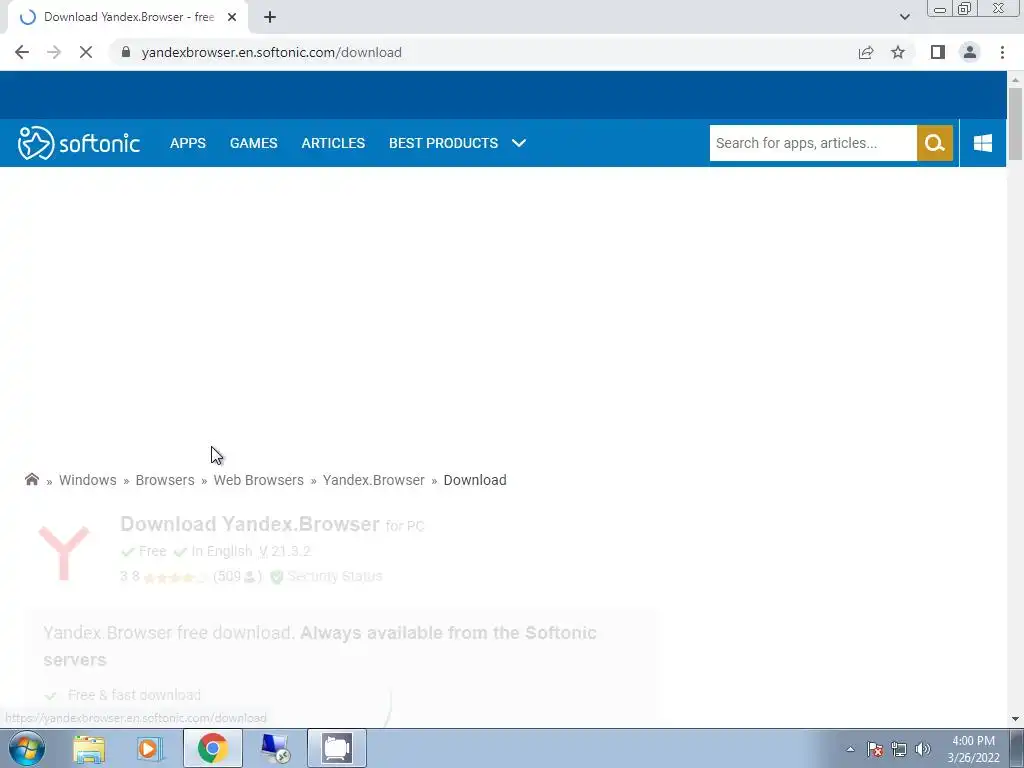Close the Download Yandex.Browser tab
The width and height of the screenshot is (1024, 768).
point(232,18)
